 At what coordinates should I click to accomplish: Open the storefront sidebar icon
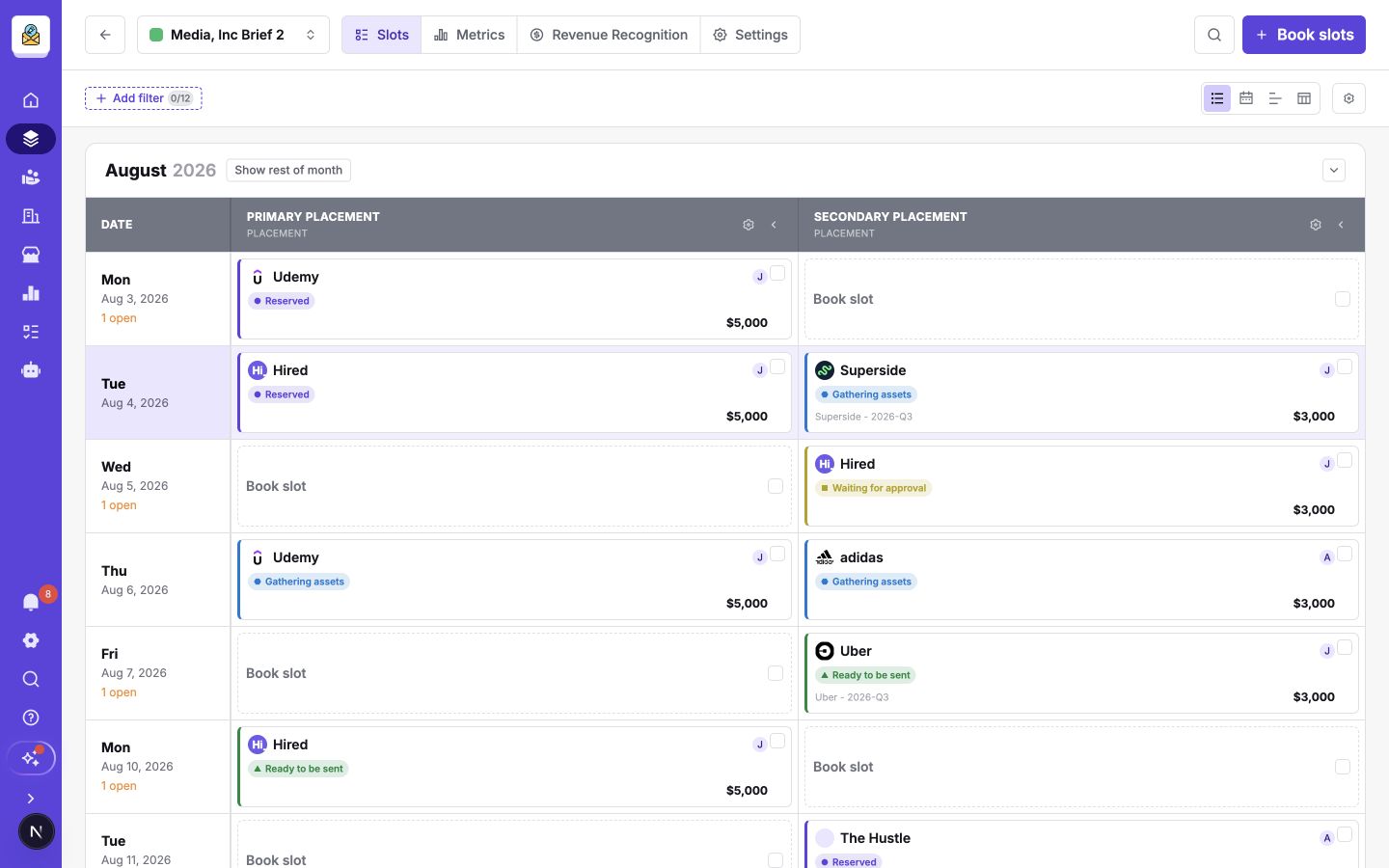coord(31,255)
